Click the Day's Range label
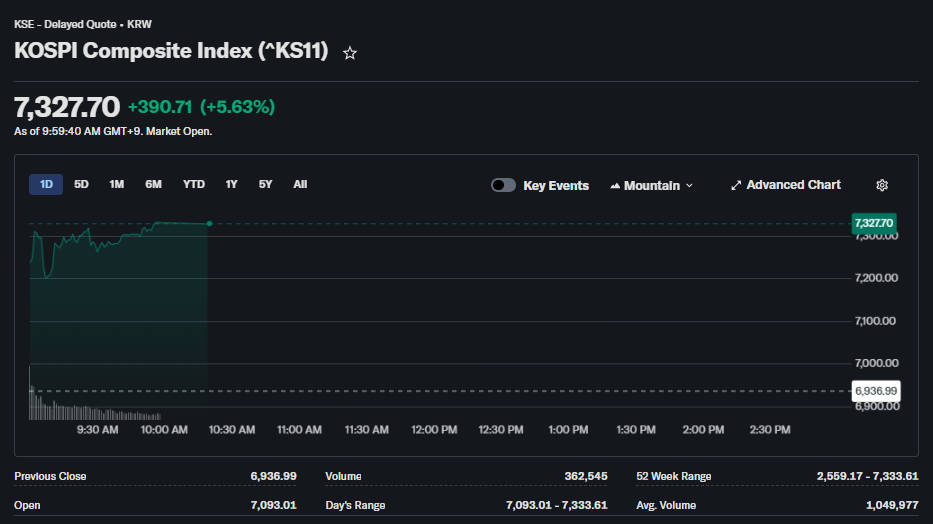Viewport: 933px width, 524px height. (355, 506)
